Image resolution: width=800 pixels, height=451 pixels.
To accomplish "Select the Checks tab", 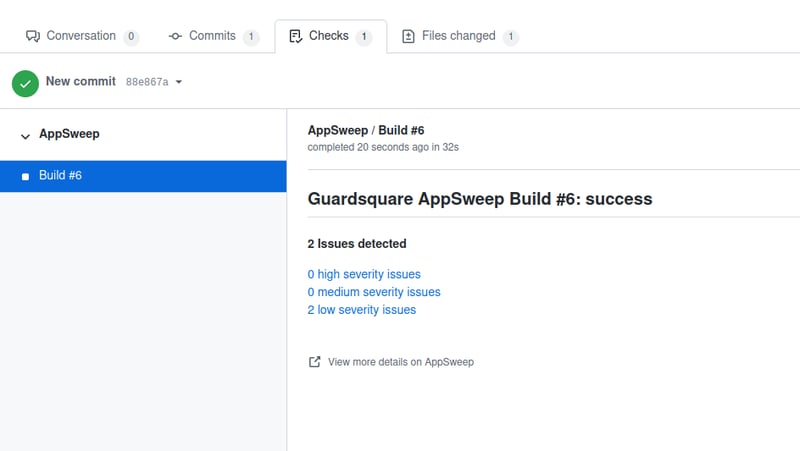I will (x=331, y=36).
